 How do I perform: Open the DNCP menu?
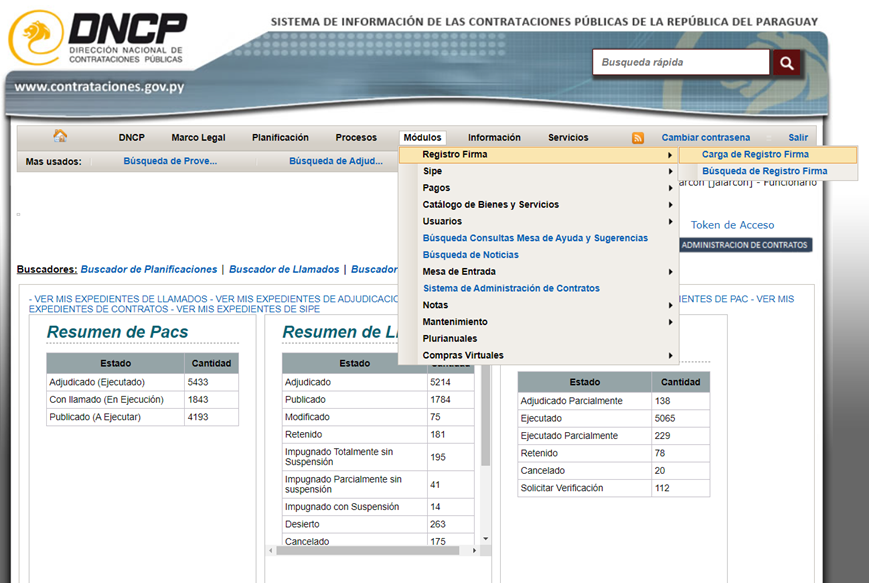pyautogui.click(x=131, y=137)
